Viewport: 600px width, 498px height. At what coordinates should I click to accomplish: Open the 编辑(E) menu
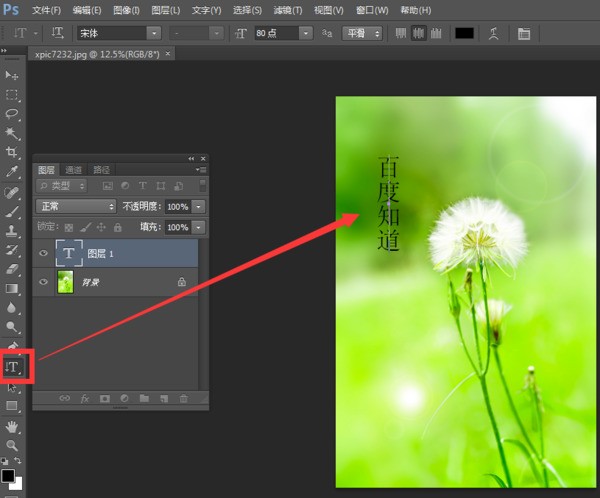click(x=87, y=10)
